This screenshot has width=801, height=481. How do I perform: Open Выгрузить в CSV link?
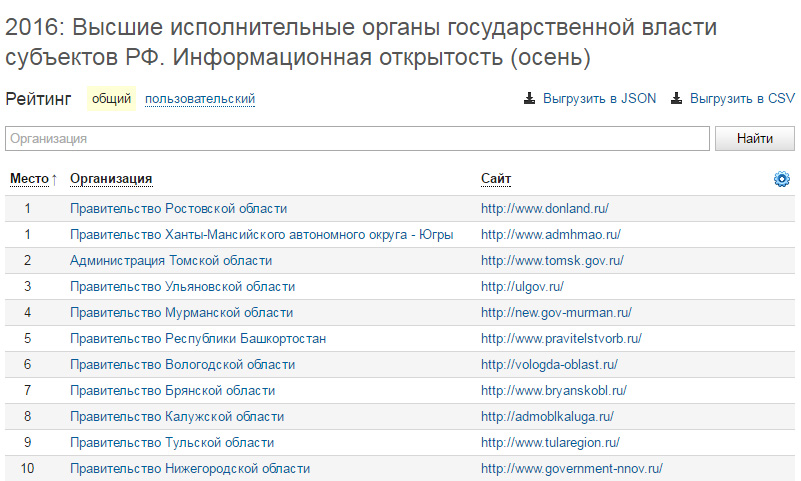click(x=742, y=99)
